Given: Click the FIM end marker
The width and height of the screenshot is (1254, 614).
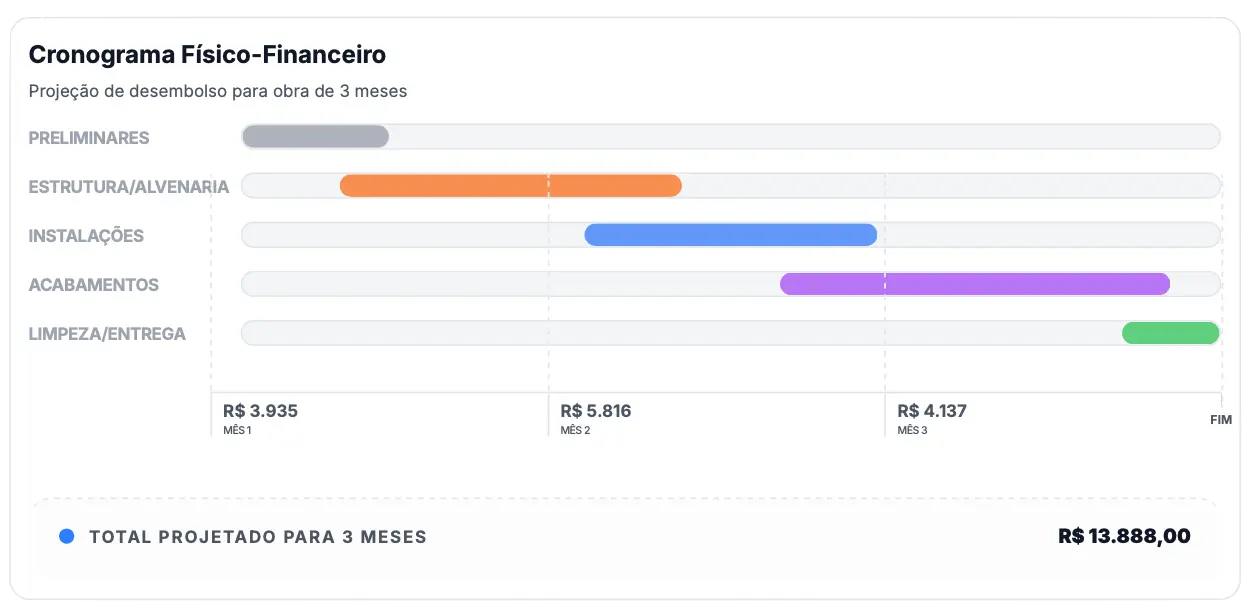Looking at the screenshot, I should click(1220, 420).
